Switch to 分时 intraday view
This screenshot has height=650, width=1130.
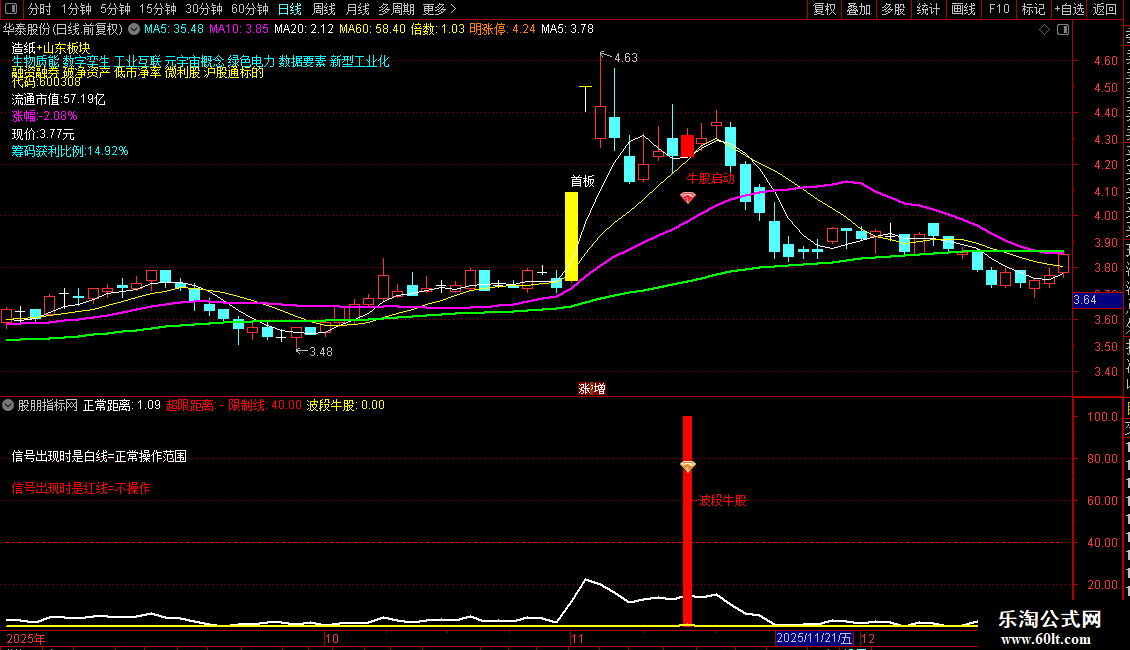click(40, 9)
